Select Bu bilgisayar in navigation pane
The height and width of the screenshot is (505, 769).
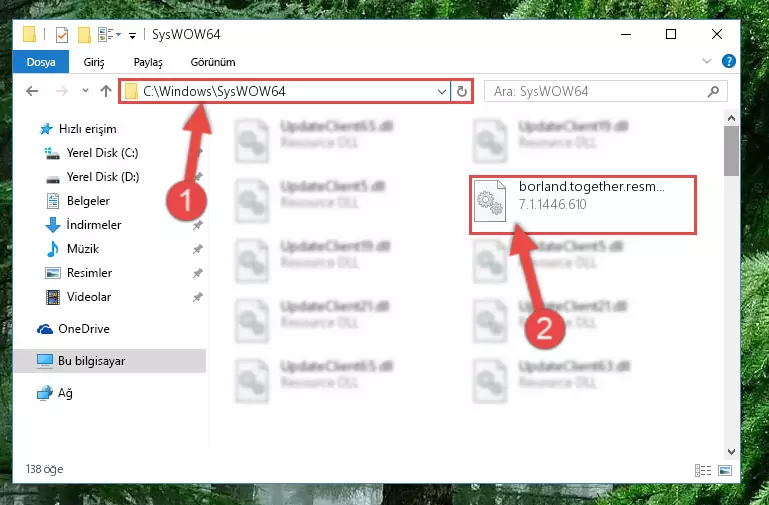coord(109,361)
